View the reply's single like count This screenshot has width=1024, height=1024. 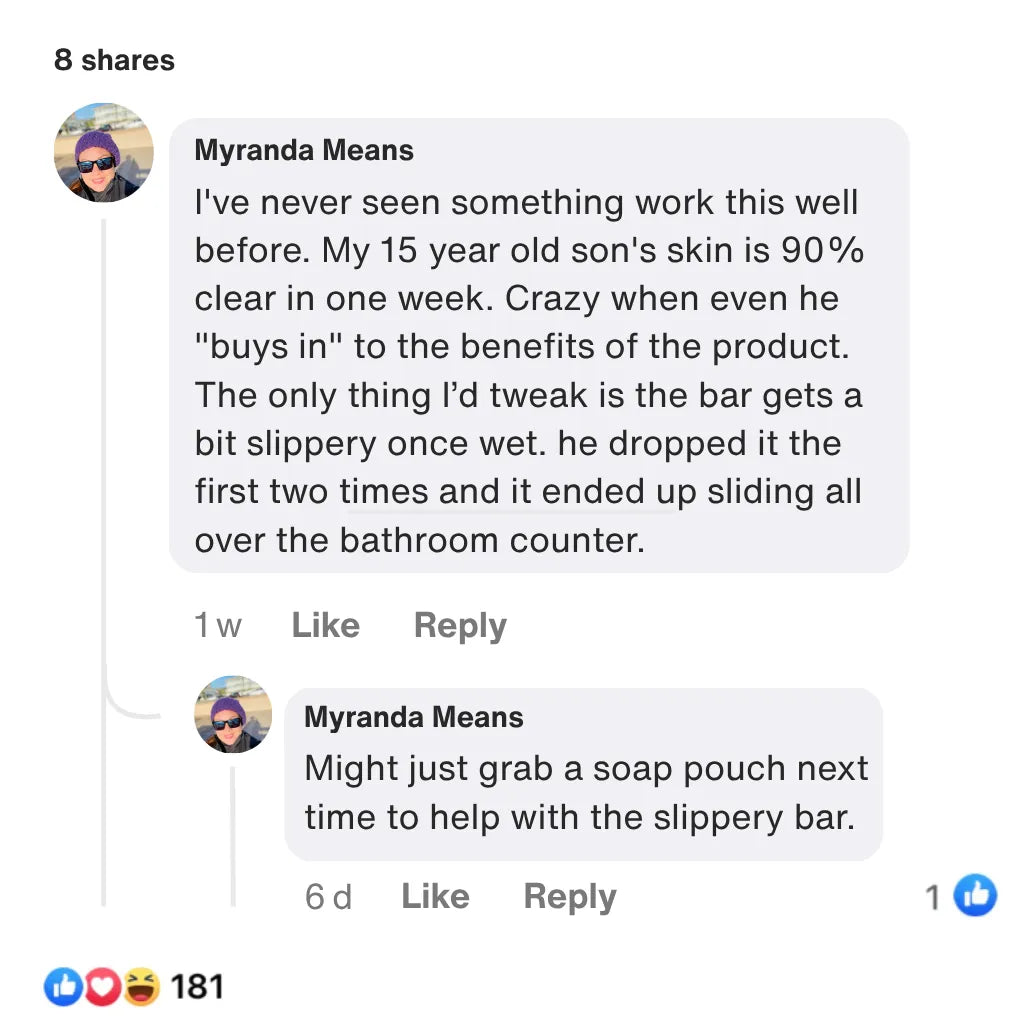coord(932,897)
